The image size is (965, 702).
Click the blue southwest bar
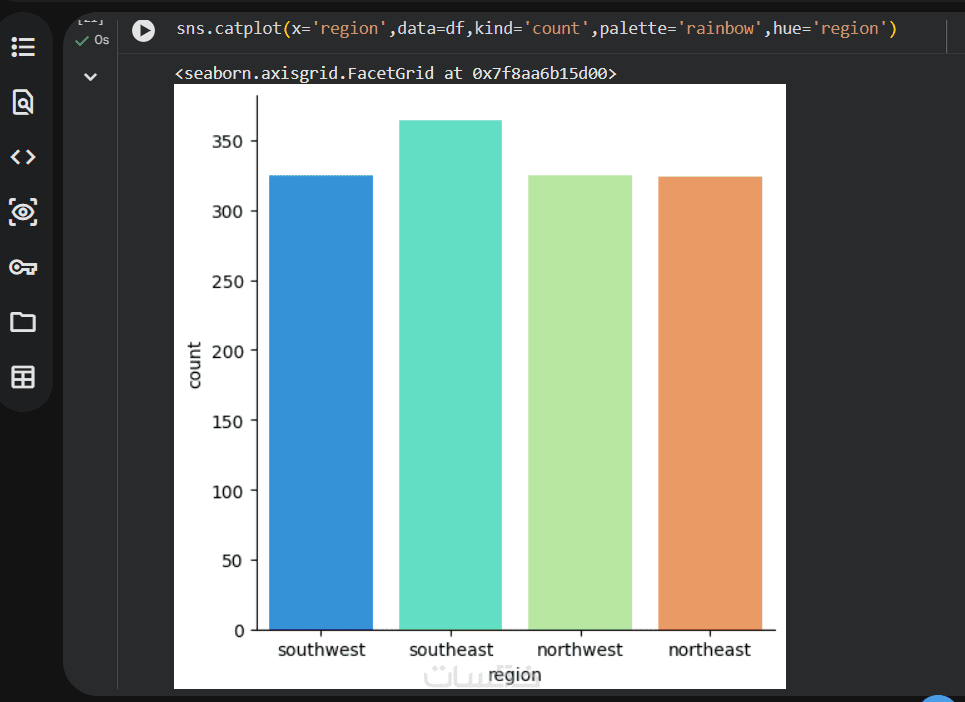[x=321, y=402]
